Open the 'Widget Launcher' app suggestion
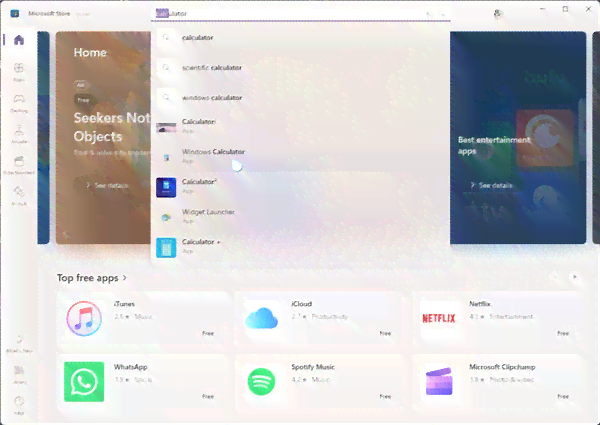The height and width of the screenshot is (425, 600). (300, 217)
